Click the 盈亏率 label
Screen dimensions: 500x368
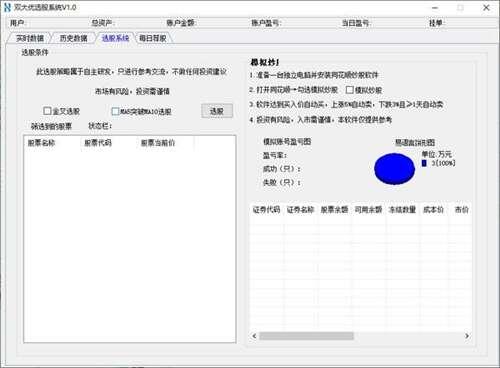coord(275,156)
